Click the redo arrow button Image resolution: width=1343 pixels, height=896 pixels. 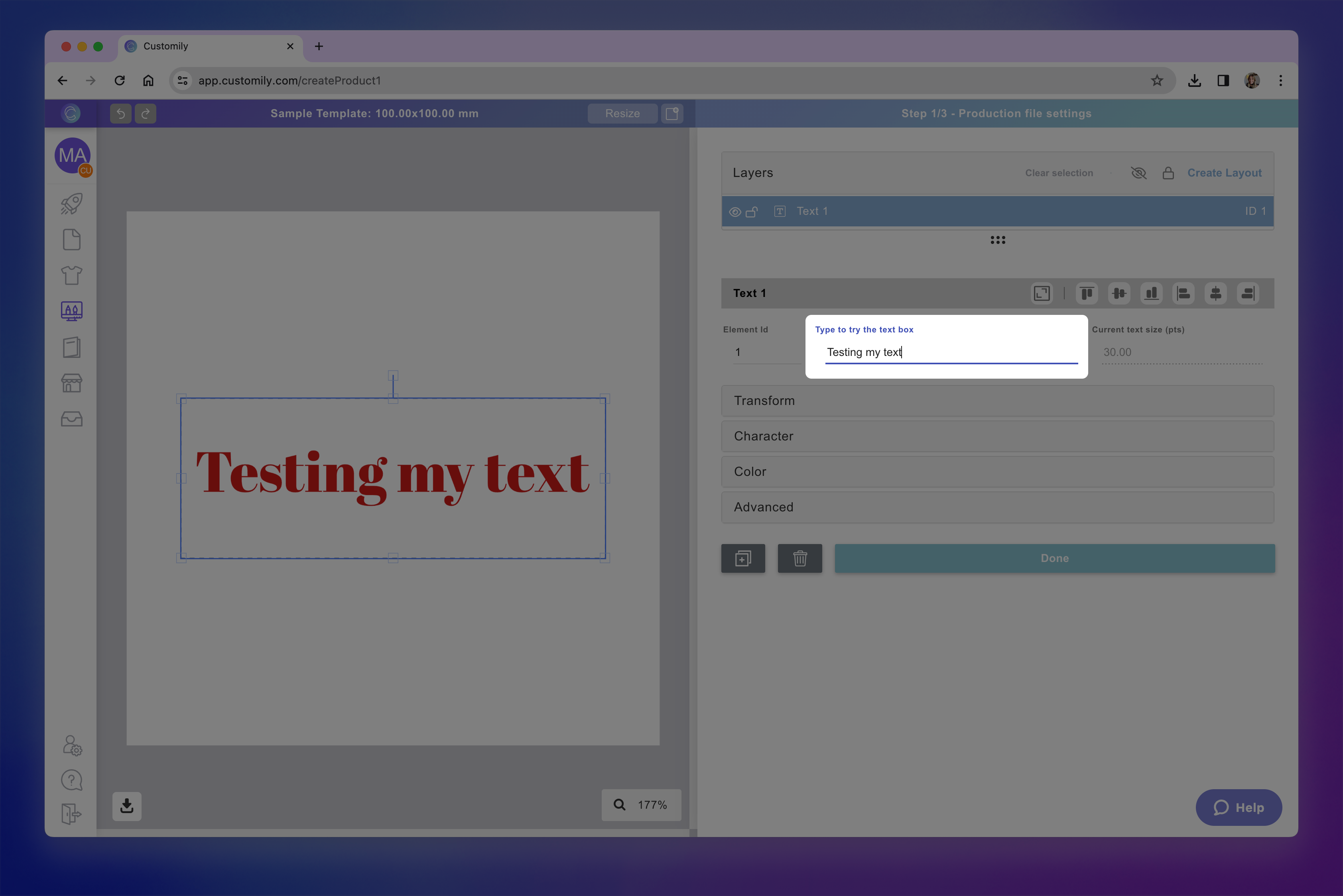[146, 114]
